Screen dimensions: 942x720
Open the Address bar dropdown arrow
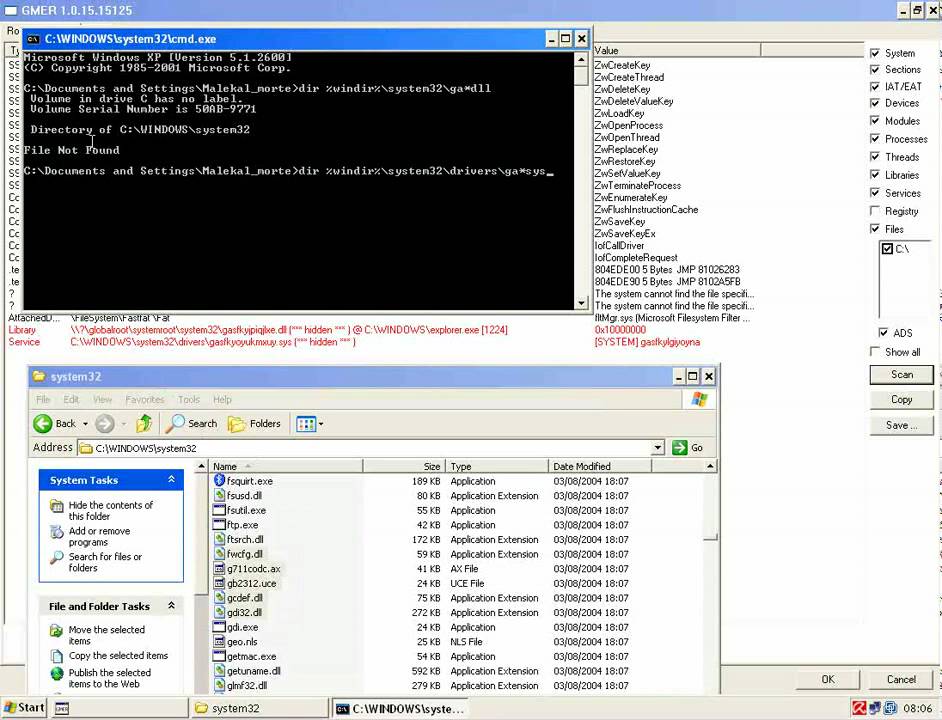coord(658,448)
